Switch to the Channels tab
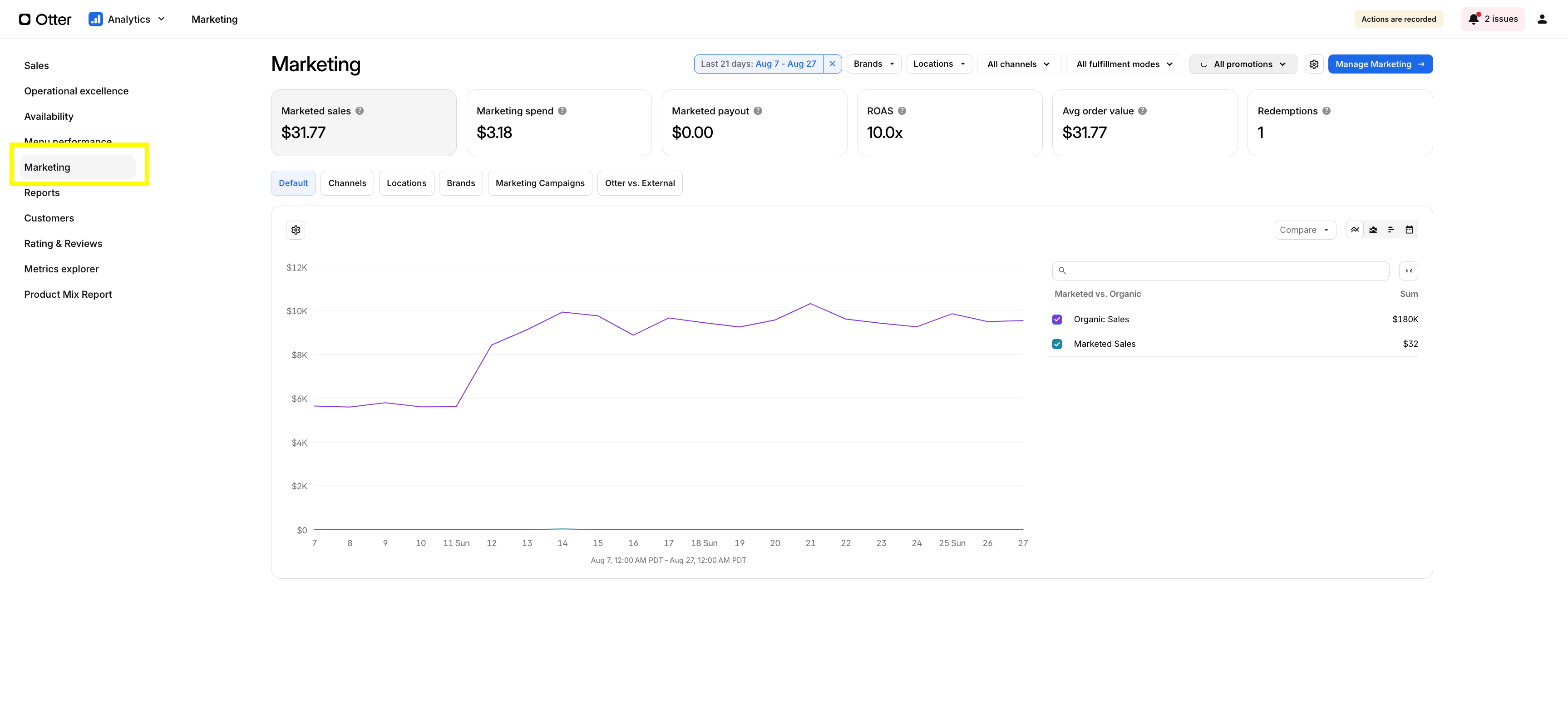 point(347,183)
